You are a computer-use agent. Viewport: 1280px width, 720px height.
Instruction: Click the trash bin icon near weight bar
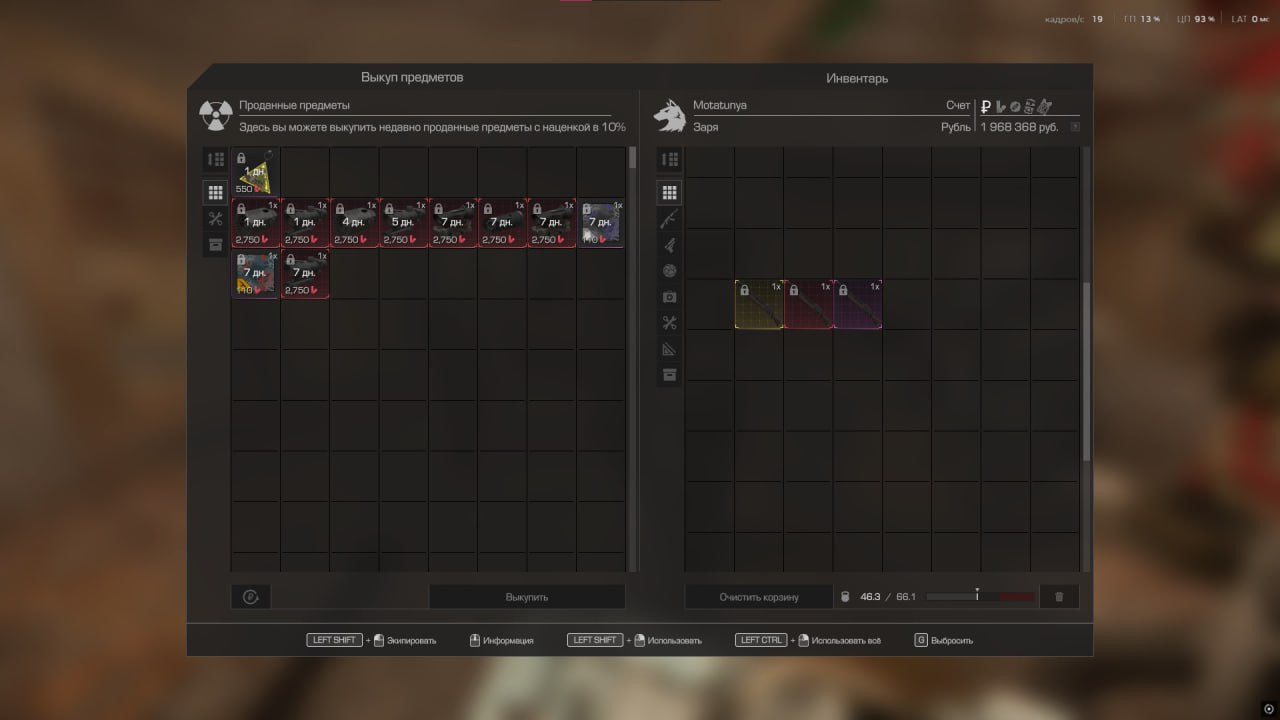[1059, 597]
